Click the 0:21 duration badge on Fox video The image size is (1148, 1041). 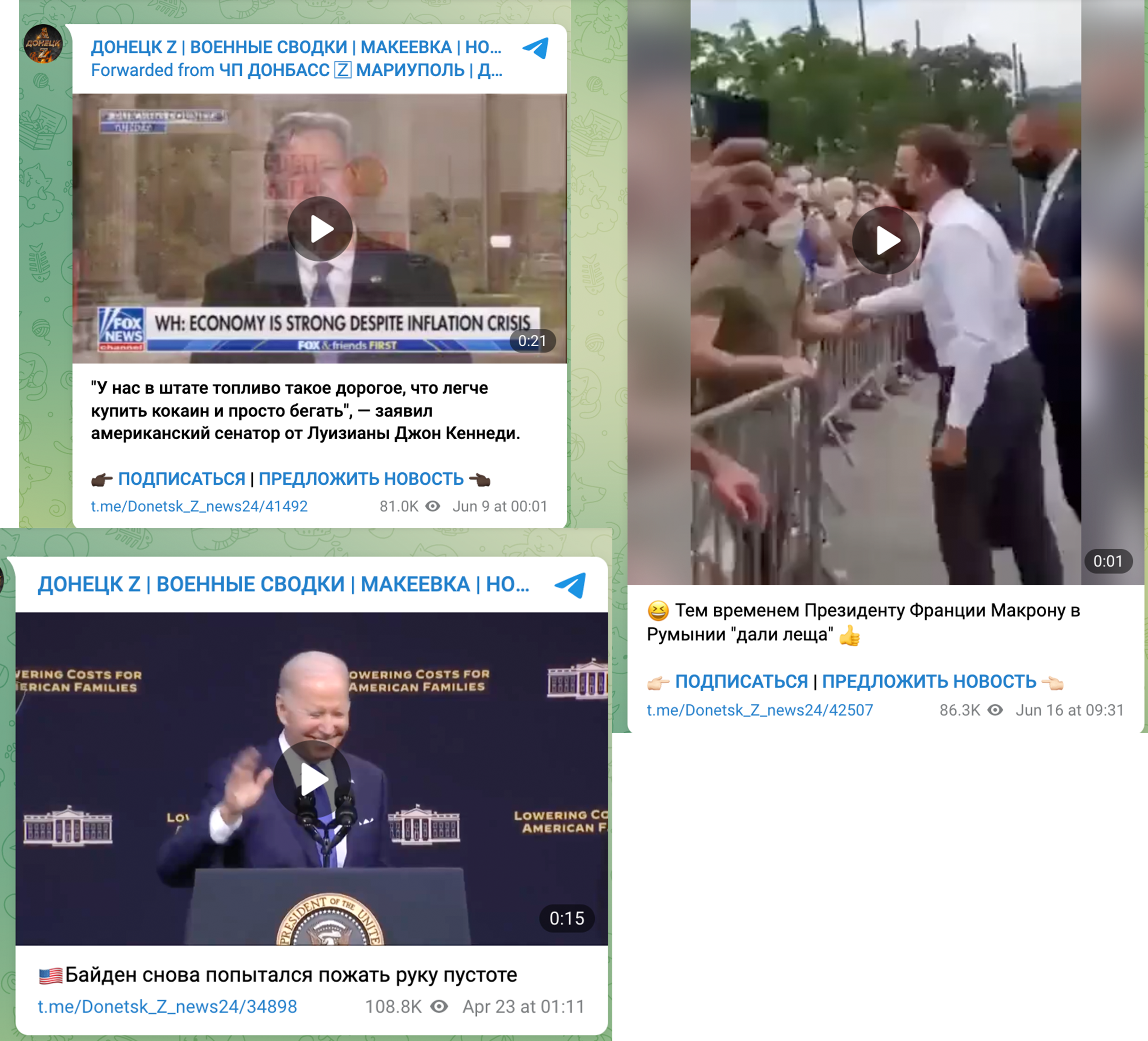(532, 340)
